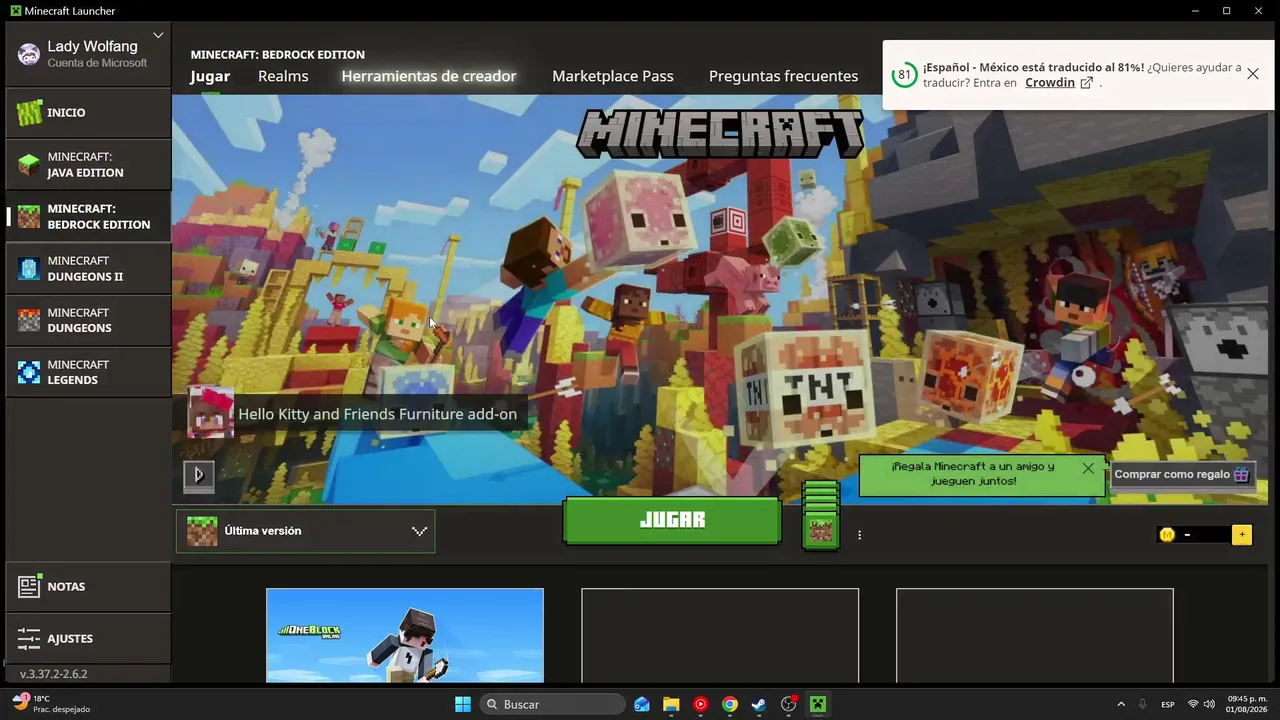Open Google Chrome from the taskbar
Image resolution: width=1280 pixels, height=720 pixels.
730,704
